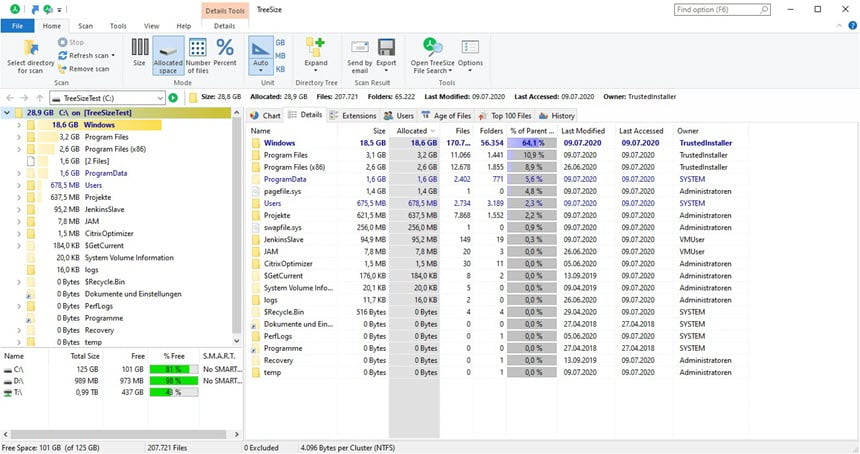This screenshot has height=454, width=860.
Task: Click the navigate forward arrow
Action: click(x=24, y=98)
